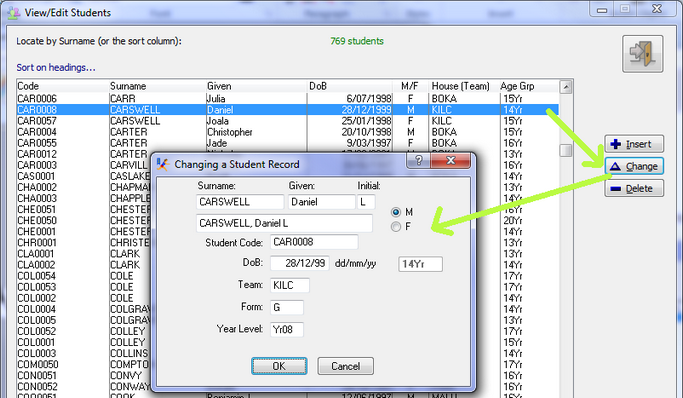Select student row CAR0006 CARR Julia
Screen dimensions: 683x398
coord(287,99)
